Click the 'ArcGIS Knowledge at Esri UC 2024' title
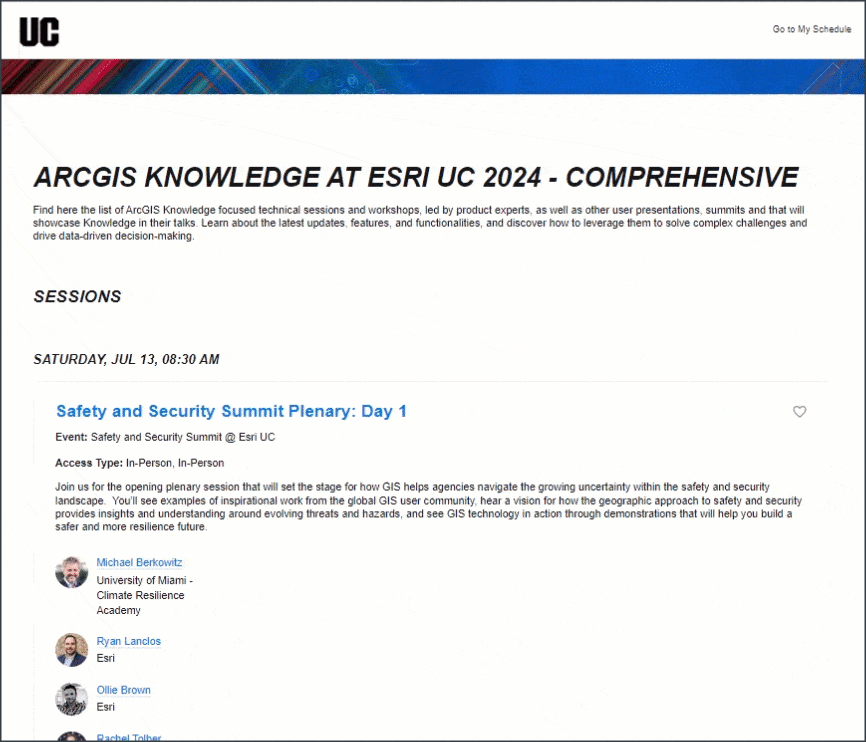Viewport: 866px width, 742px height. [x=416, y=177]
